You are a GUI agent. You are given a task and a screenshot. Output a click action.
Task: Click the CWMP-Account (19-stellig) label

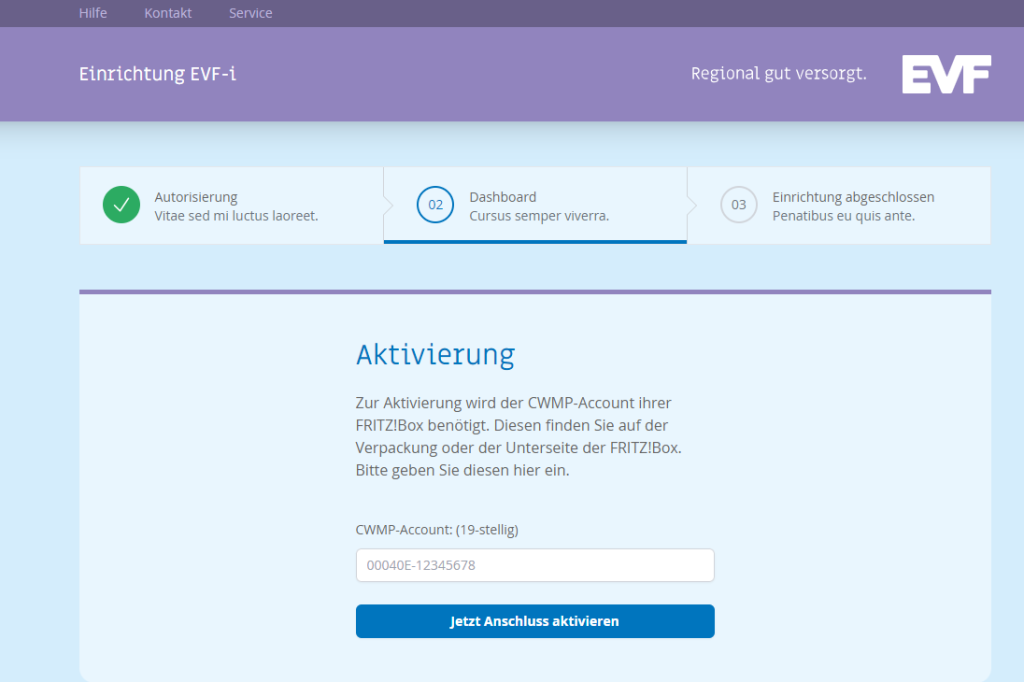click(437, 530)
